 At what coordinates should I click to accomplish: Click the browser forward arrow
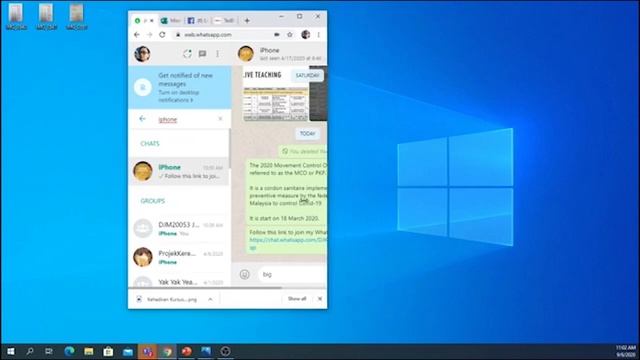[x=149, y=35]
